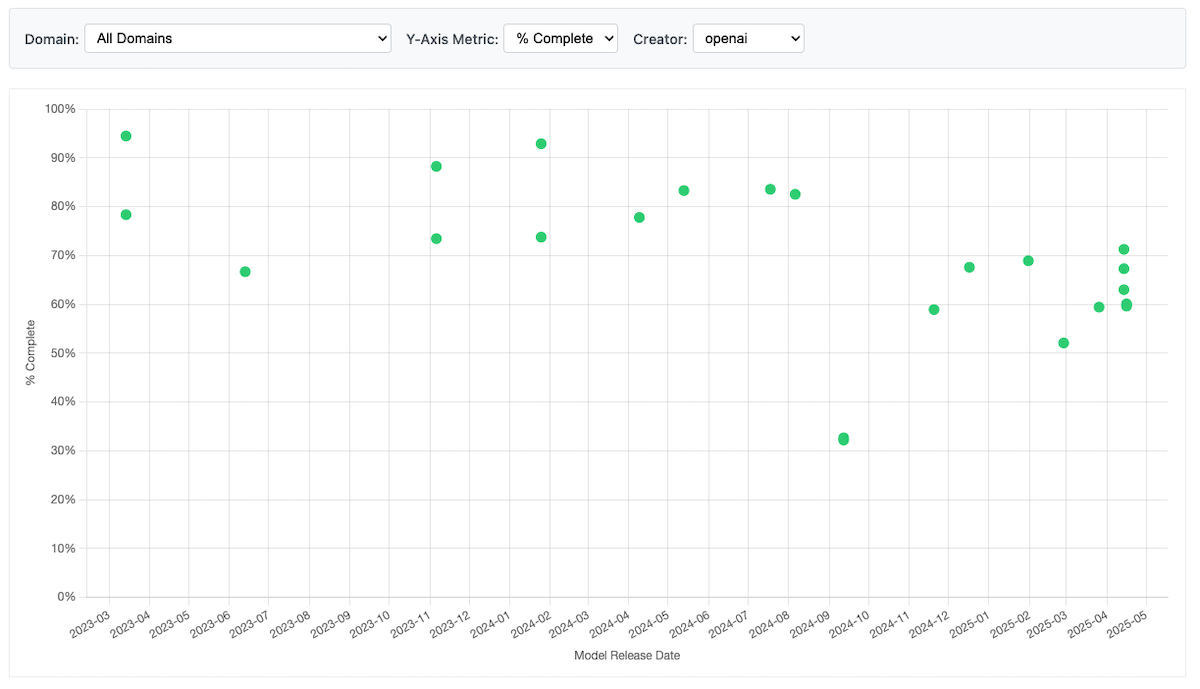This screenshot has width=1200, height=689.
Task: Select the data point near 52% in early 2025
Action: 1063,343
